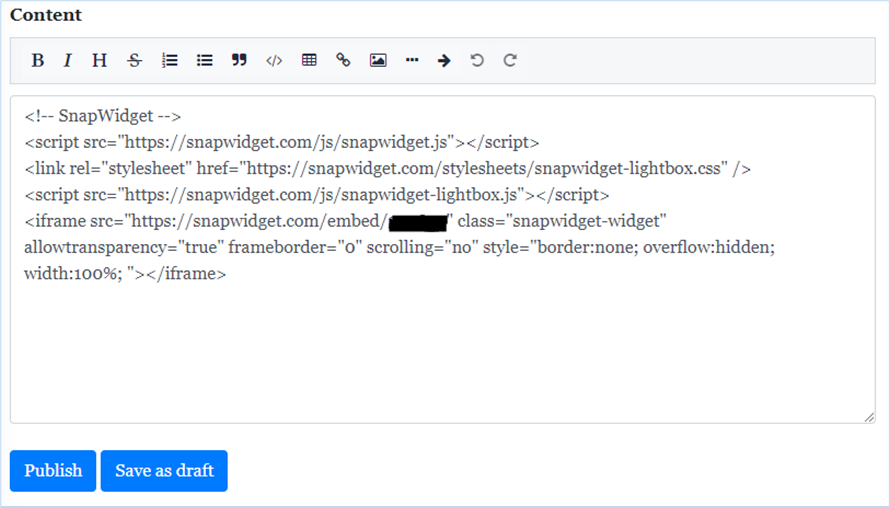
Task: Click the 'Content' heading label
Action: tap(46, 15)
